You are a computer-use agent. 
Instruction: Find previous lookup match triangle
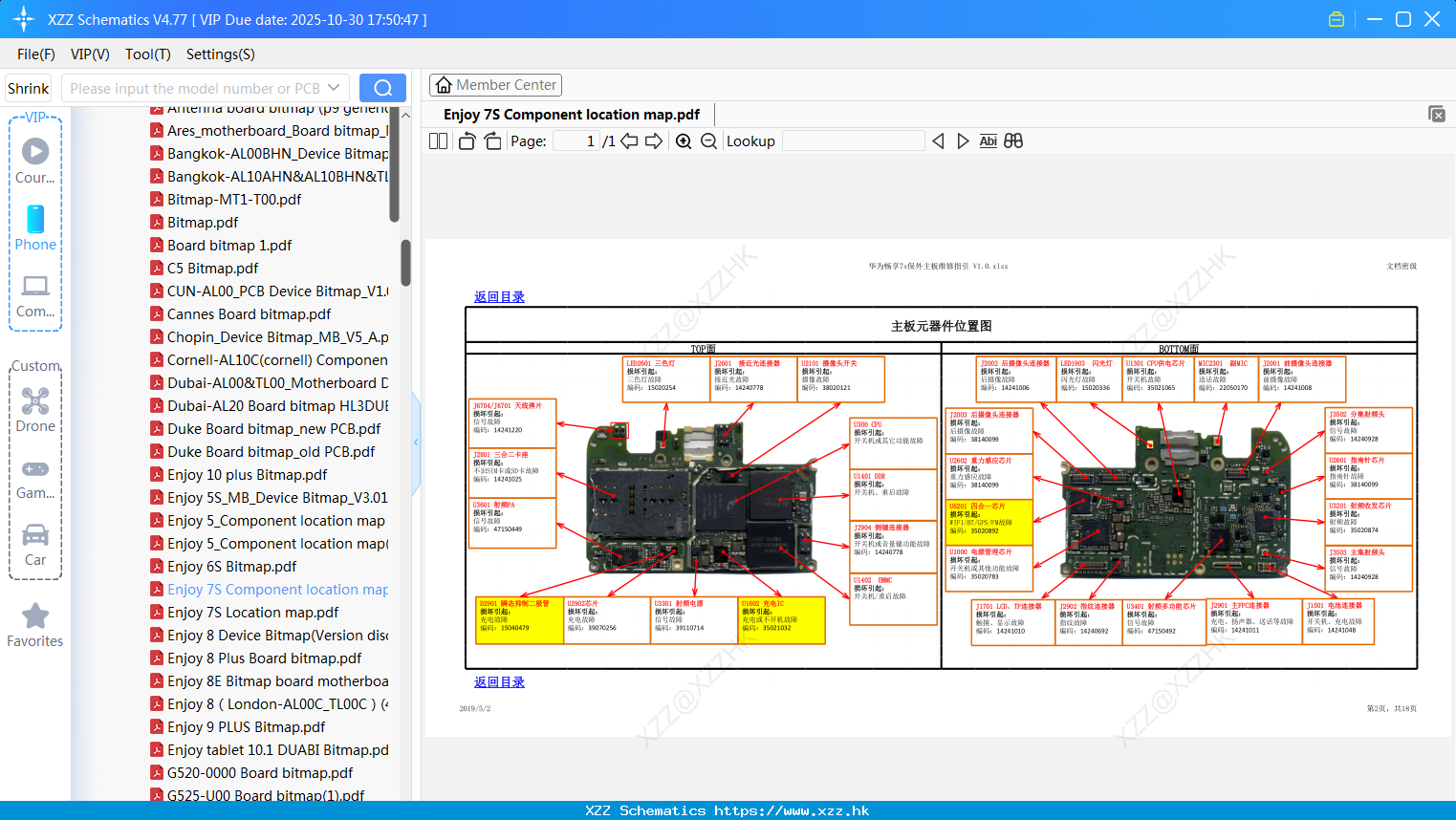tap(938, 140)
